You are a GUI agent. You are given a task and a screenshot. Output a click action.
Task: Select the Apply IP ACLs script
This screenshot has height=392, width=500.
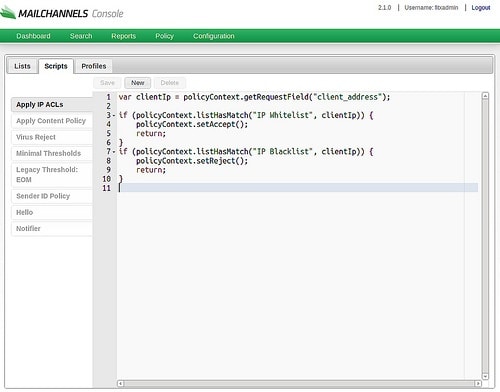pos(52,104)
